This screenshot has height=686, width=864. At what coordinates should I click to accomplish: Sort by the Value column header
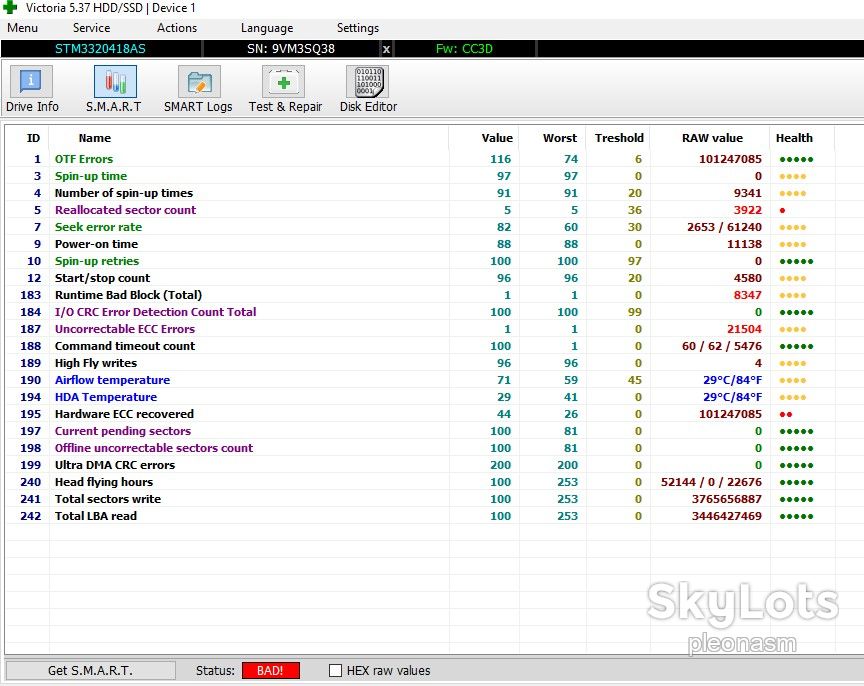tap(497, 138)
